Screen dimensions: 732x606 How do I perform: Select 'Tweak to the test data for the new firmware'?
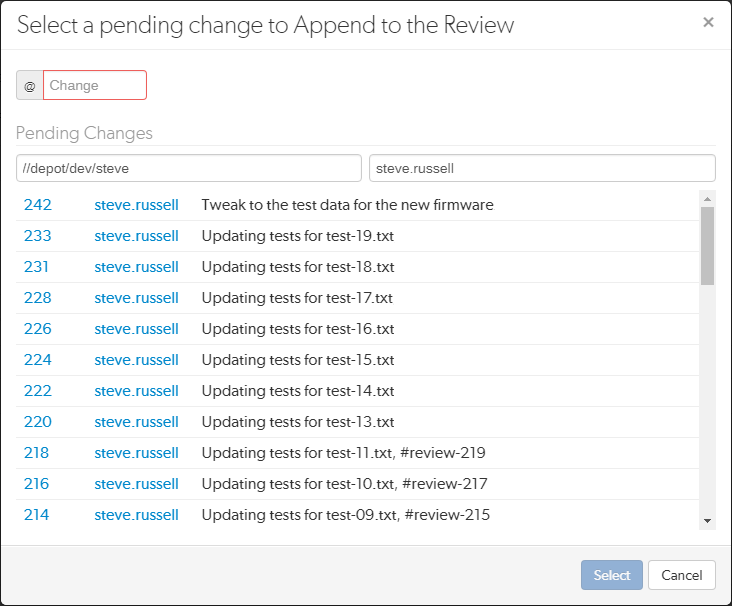point(348,204)
